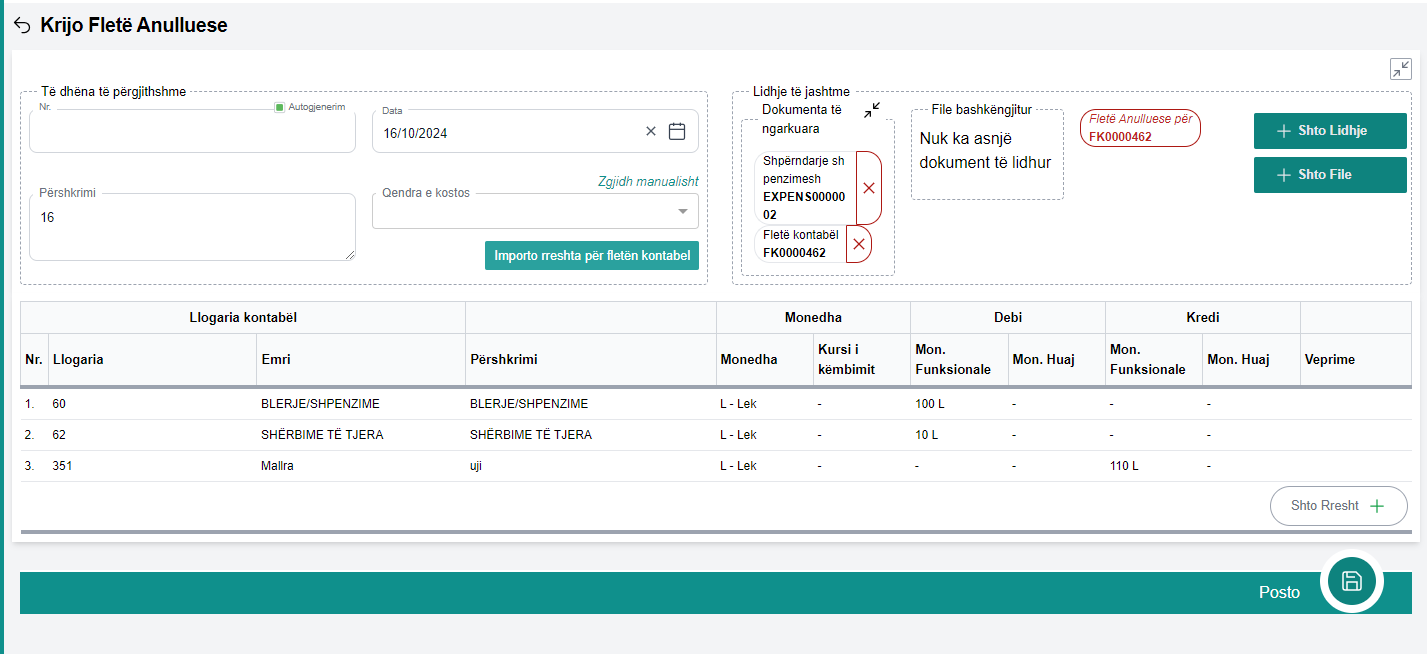Screen dimensions: 1427x654
Task: Remove the FK0000462 Fletë kontabël link
Action: (x=858, y=244)
